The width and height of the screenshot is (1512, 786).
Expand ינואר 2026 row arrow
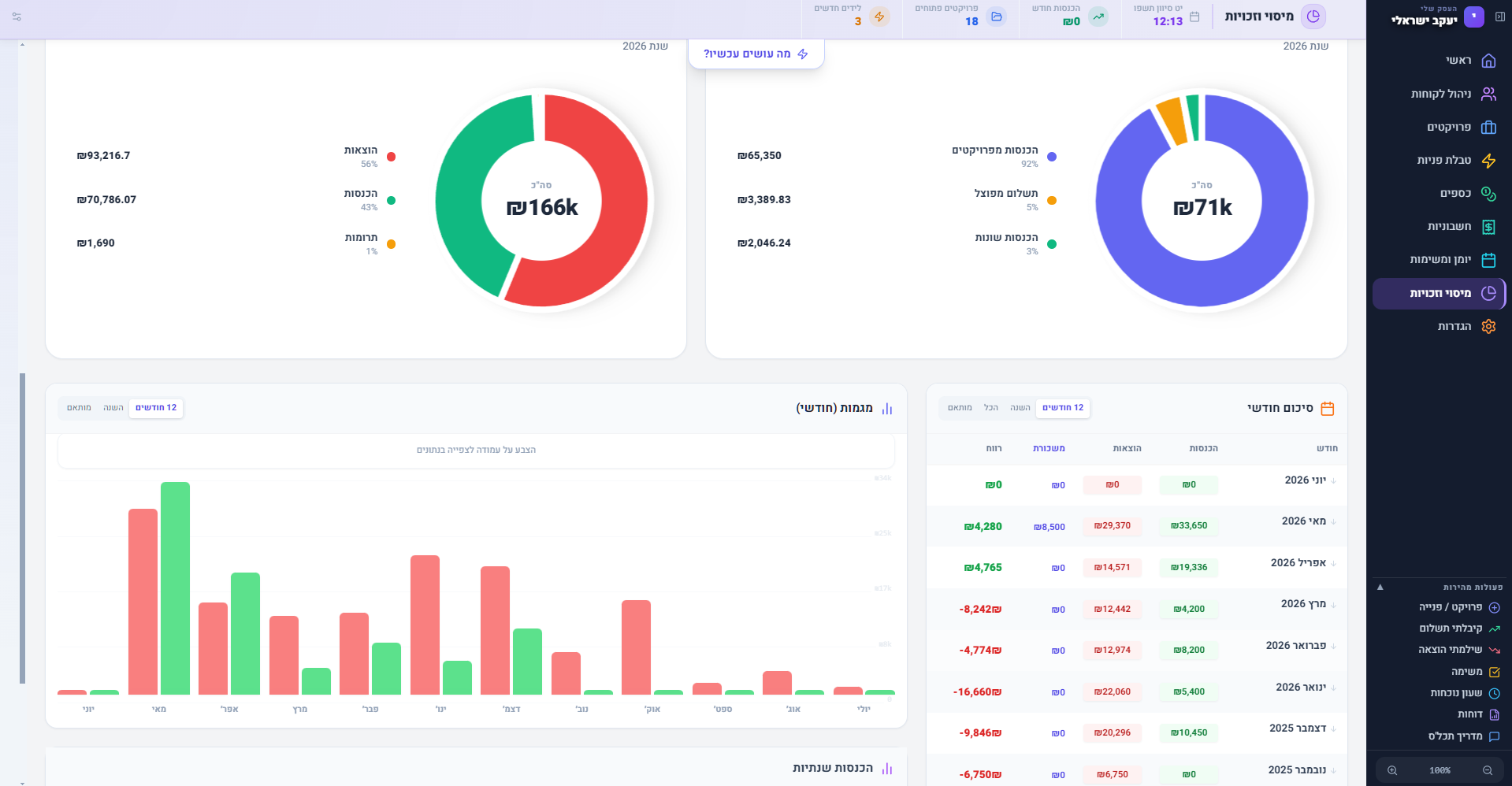(1333, 688)
